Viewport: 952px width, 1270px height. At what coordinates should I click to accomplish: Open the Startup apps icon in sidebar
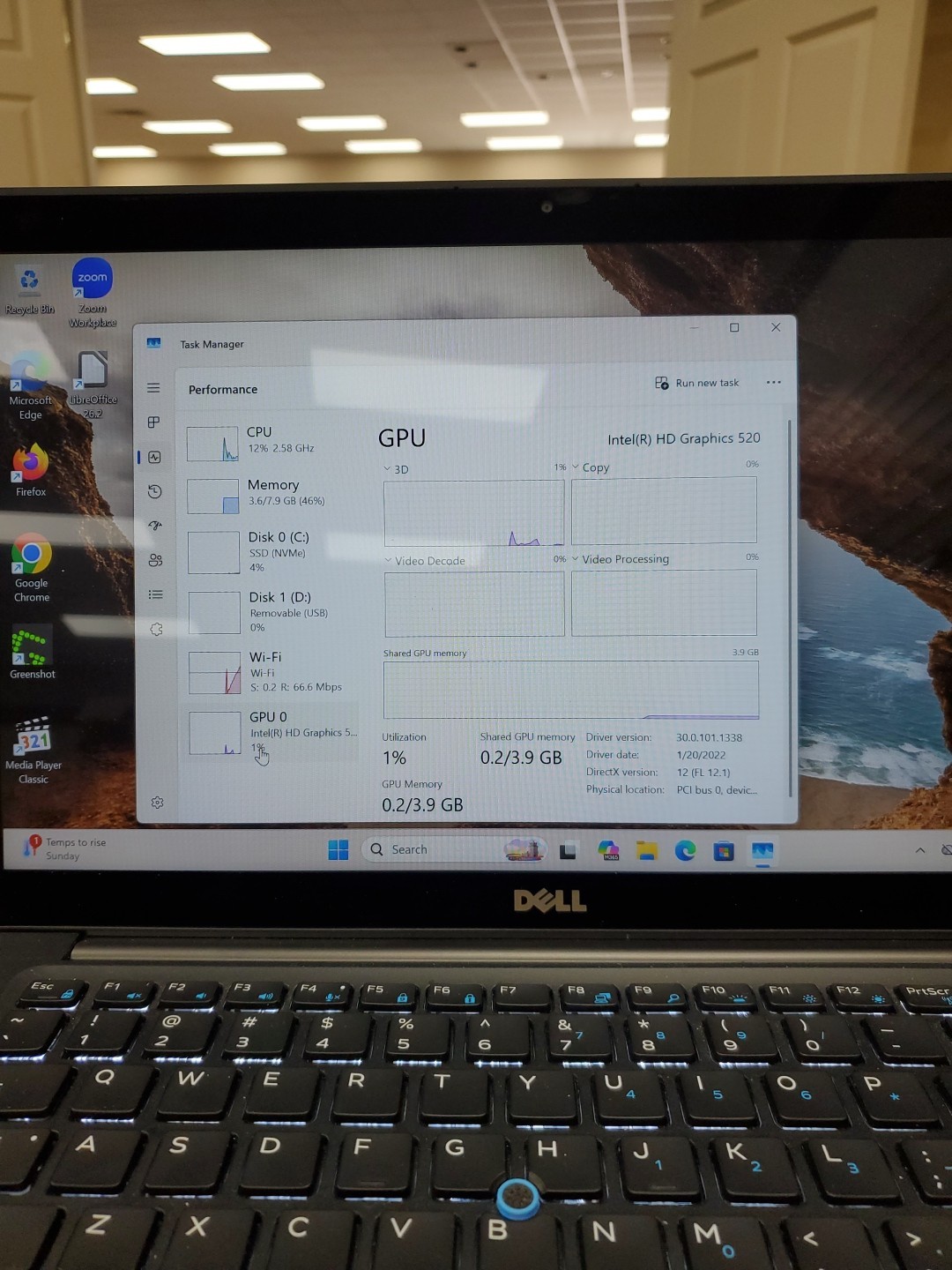(155, 526)
